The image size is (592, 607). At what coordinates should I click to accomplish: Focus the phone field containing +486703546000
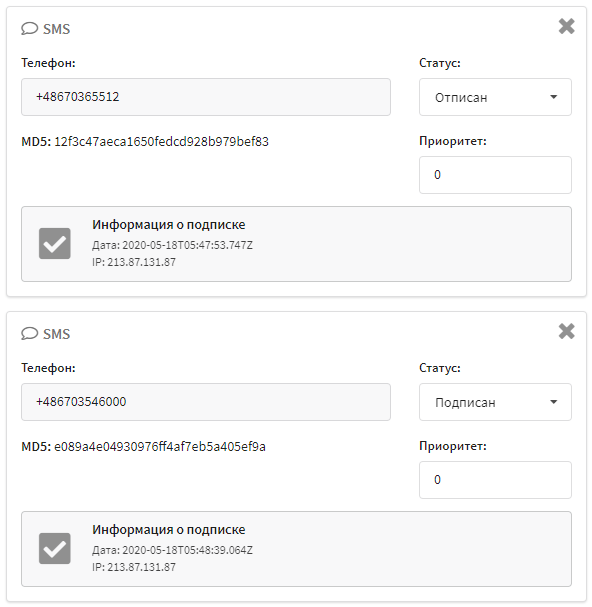point(206,402)
